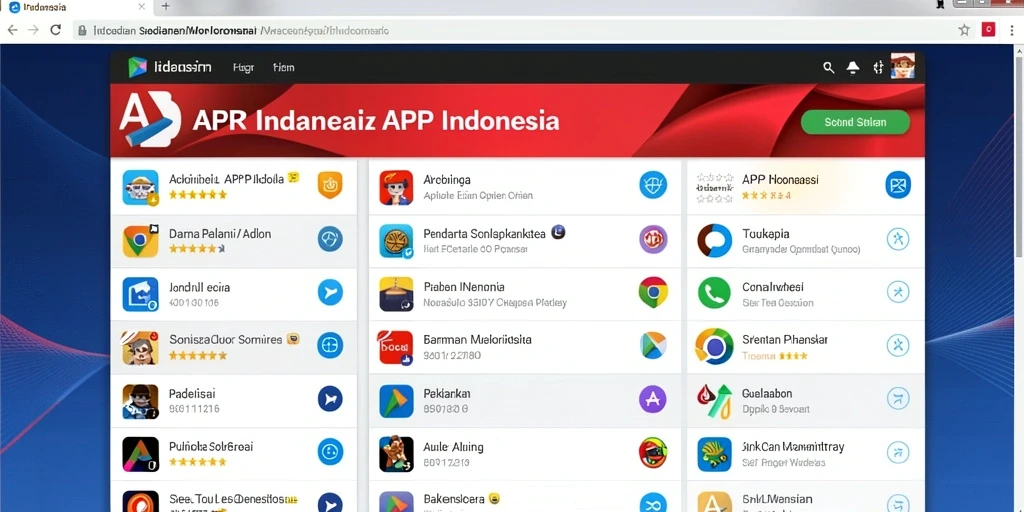Select the Jondhll ecira entry
Screen dimensions: 1024x512
tap(233, 294)
